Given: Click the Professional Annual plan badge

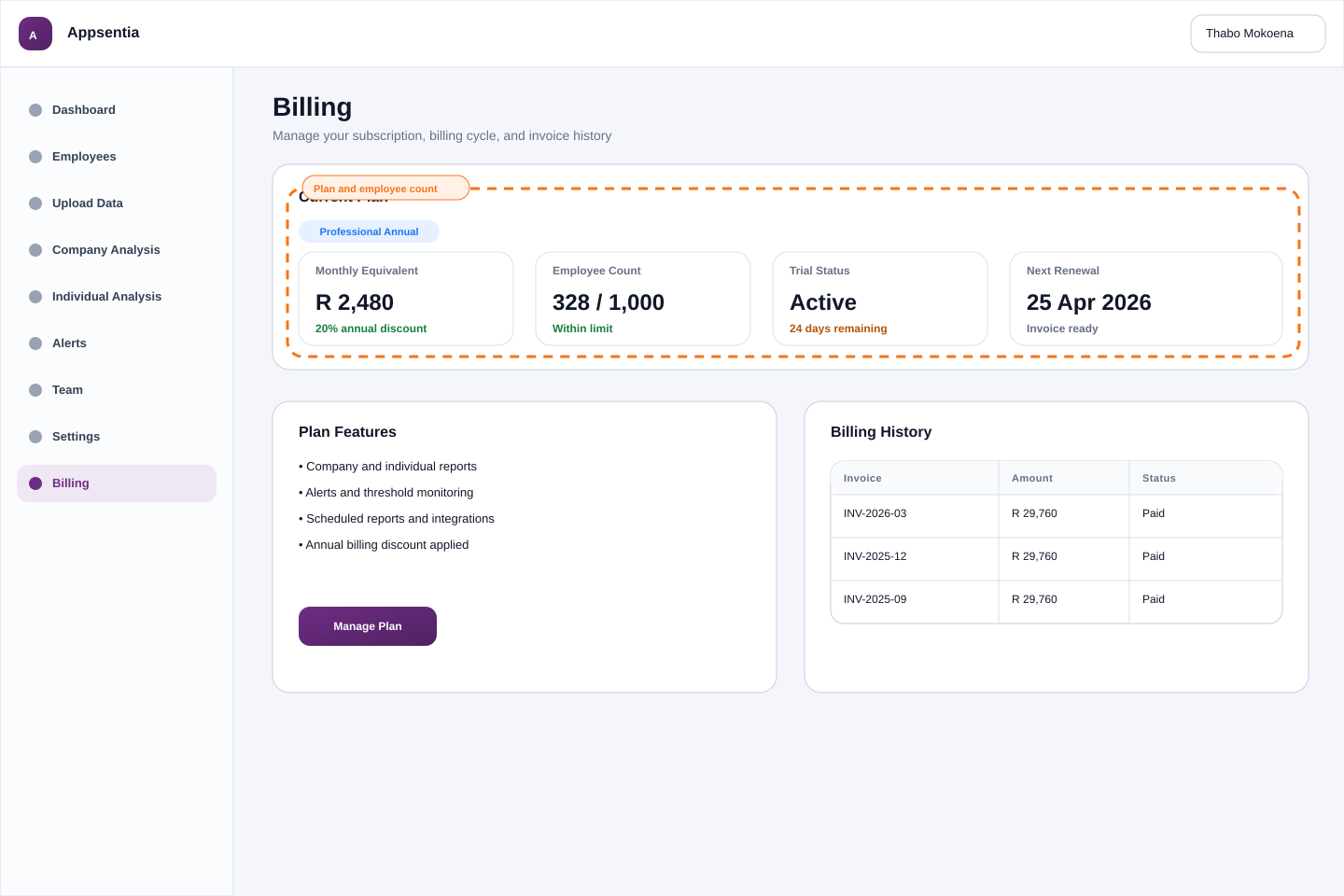Looking at the screenshot, I should pos(369,231).
